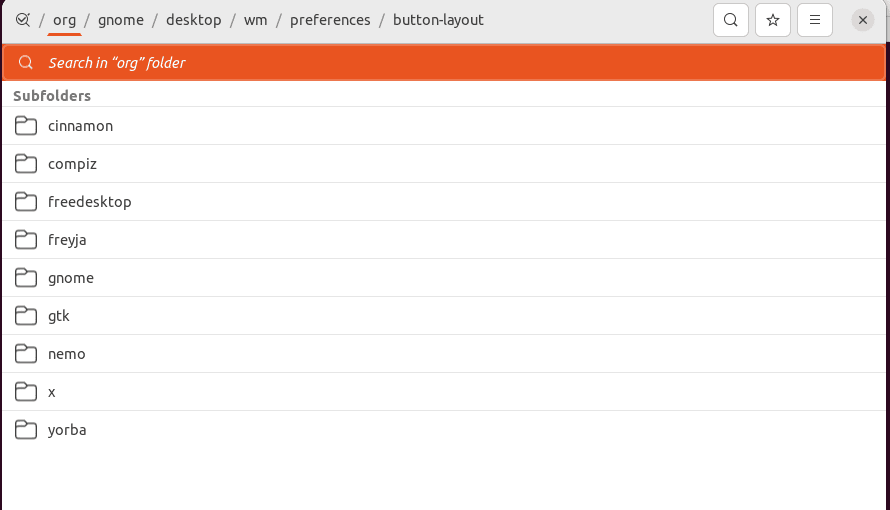Open the cinnamon subfolder
Image resolution: width=890 pixels, height=510 pixels.
444,126
